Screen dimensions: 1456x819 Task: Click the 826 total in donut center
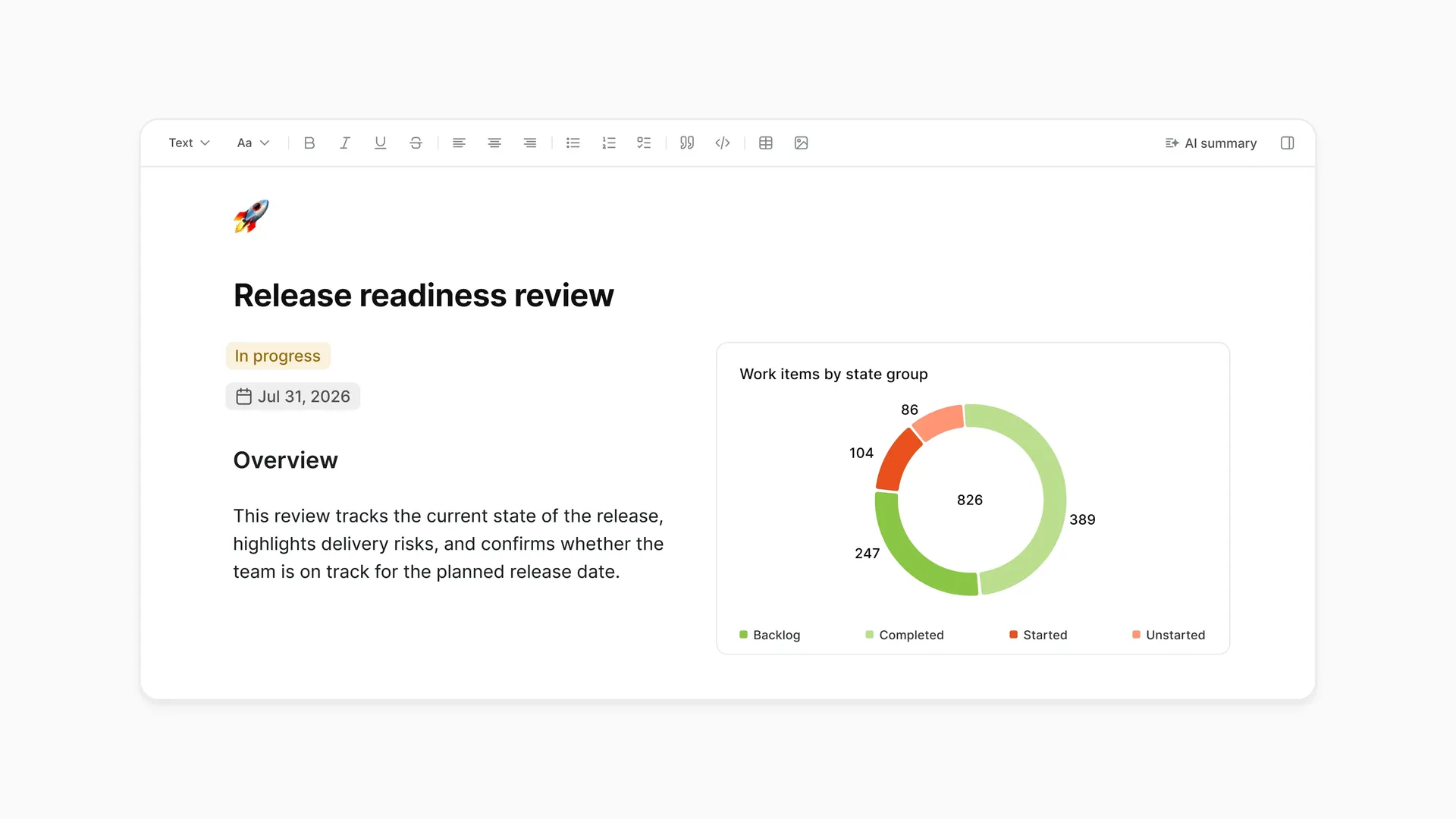[x=970, y=500]
